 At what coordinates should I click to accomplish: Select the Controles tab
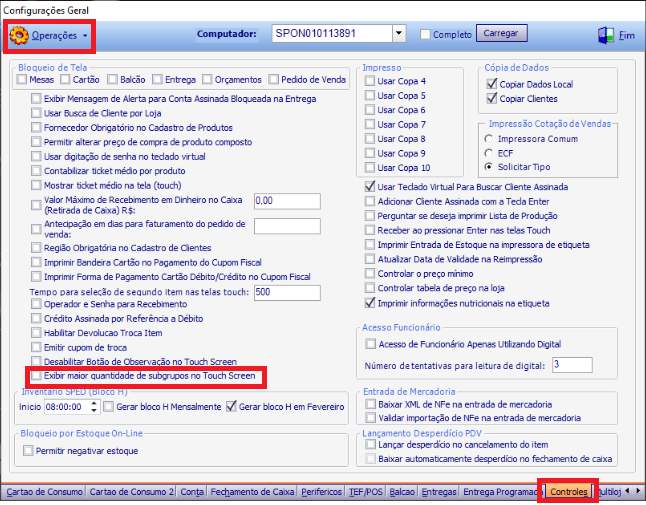click(569, 492)
